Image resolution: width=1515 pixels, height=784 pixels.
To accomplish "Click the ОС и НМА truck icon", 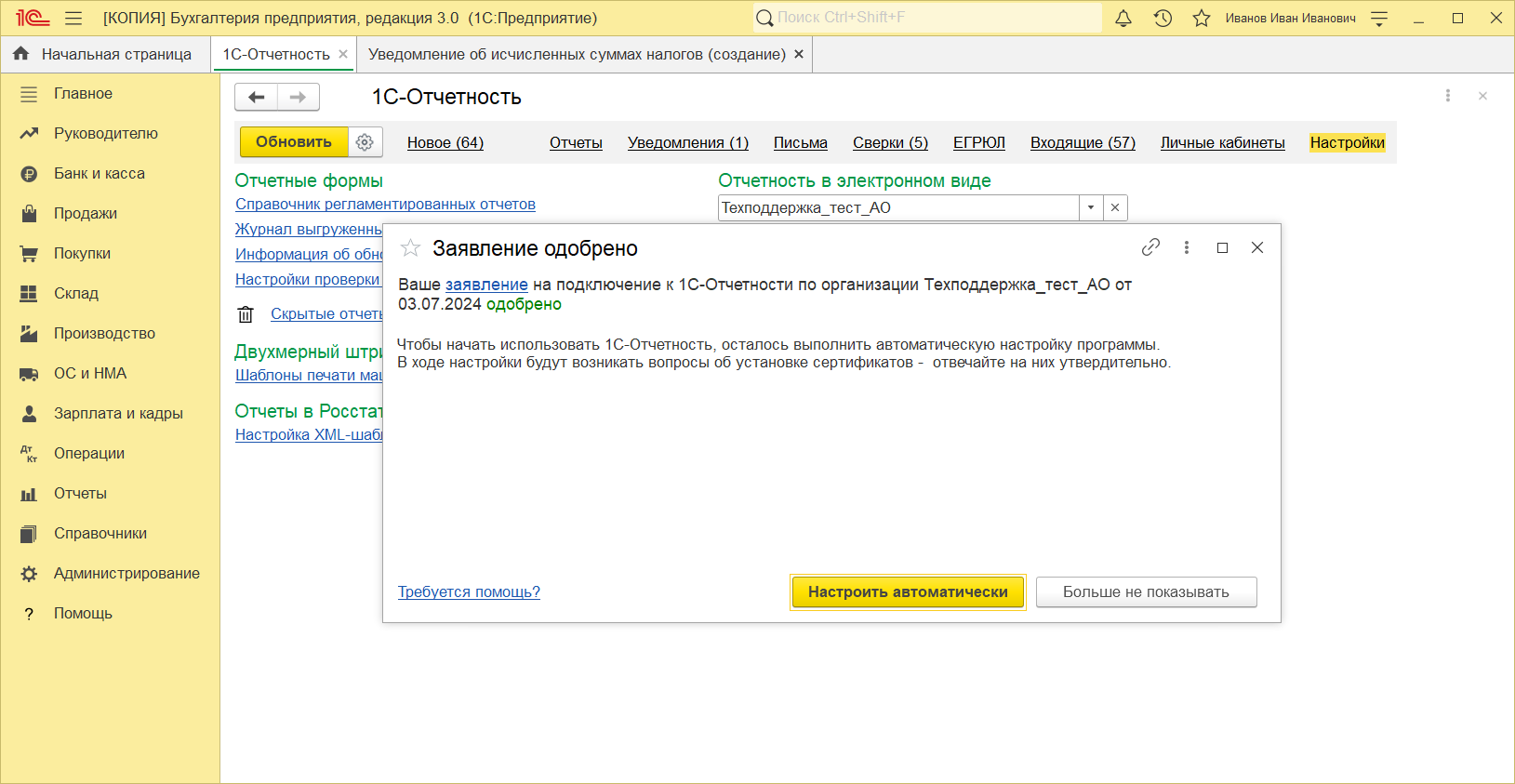I will click(29, 374).
